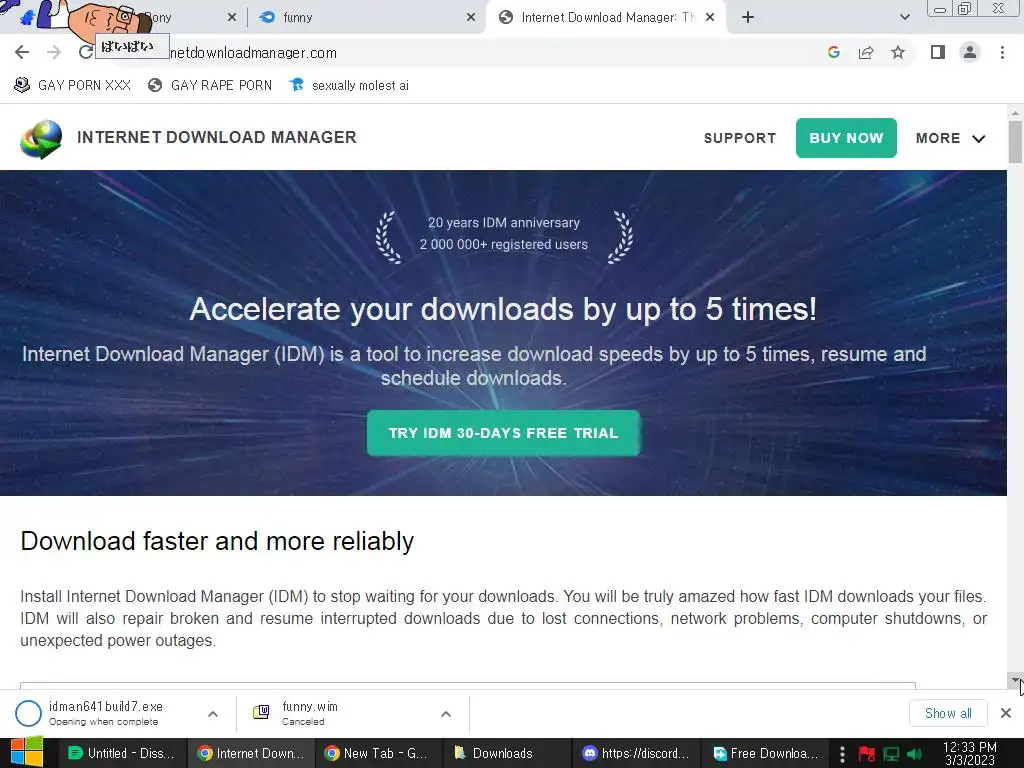Switch to https://discord... taskbar window
The image size is (1024, 768).
click(636, 753)
